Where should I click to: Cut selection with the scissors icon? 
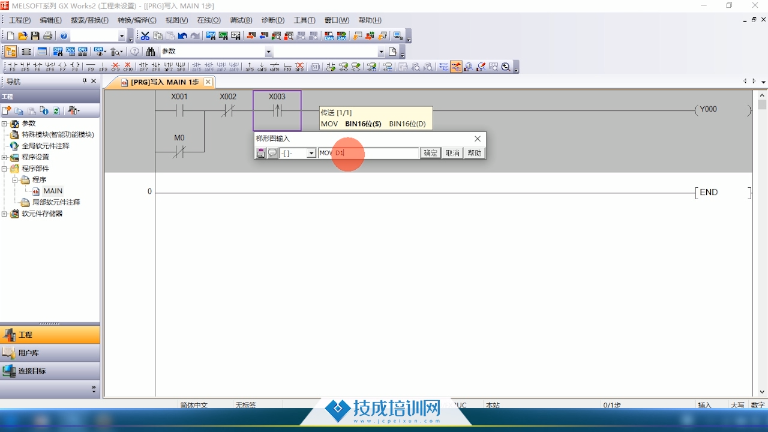pyautogui.click(x=145, y=36)
